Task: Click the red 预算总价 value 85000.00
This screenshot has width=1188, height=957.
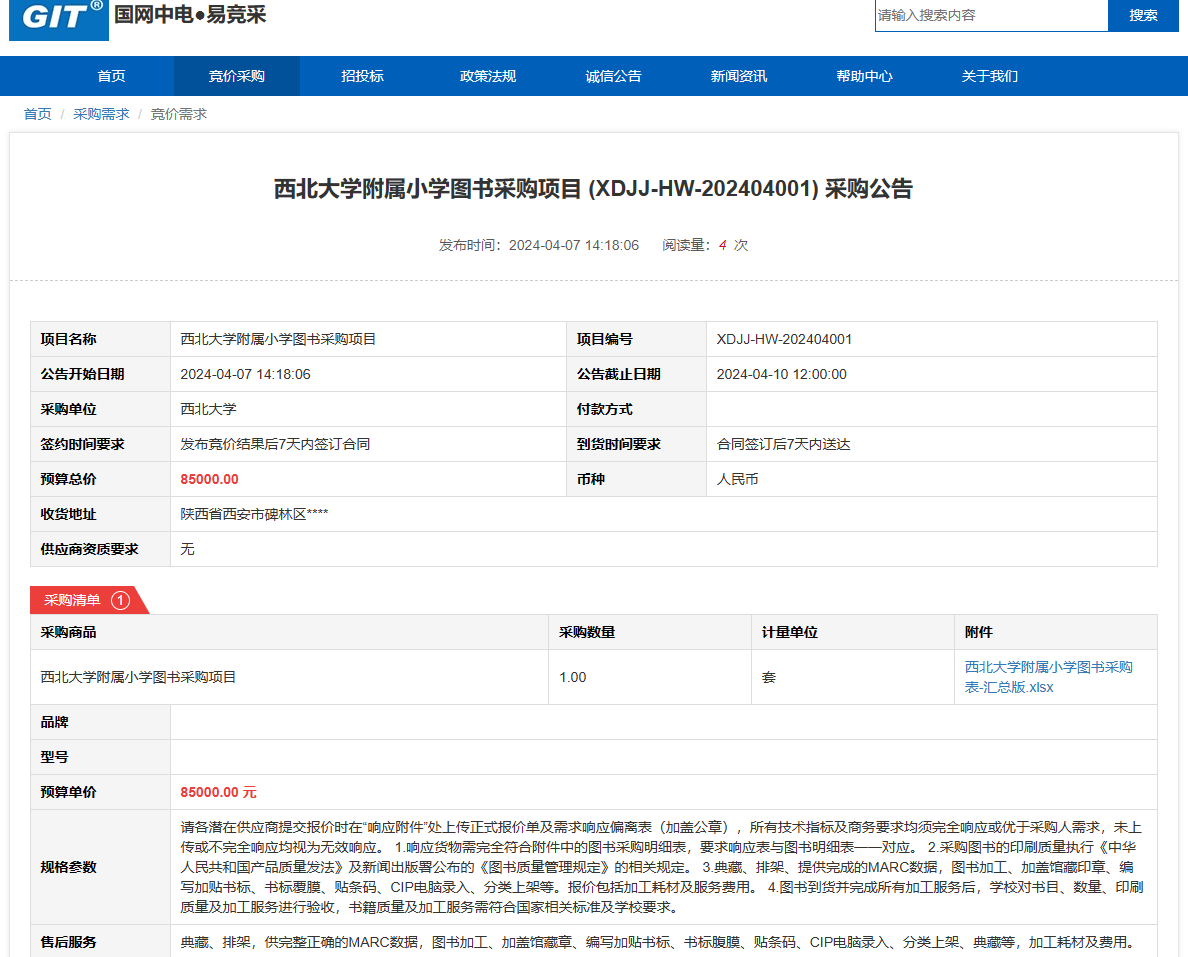Action: 209,479
